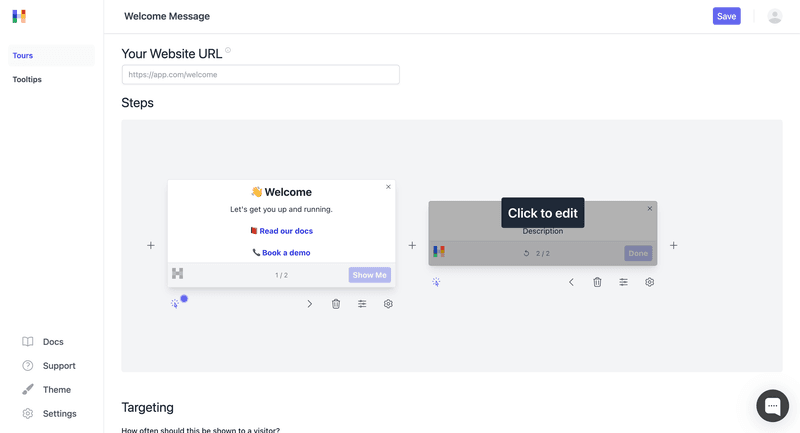This screenshot has height=433, width=800.
Task: Open the Tooltips section
Action: pos(27,79)
